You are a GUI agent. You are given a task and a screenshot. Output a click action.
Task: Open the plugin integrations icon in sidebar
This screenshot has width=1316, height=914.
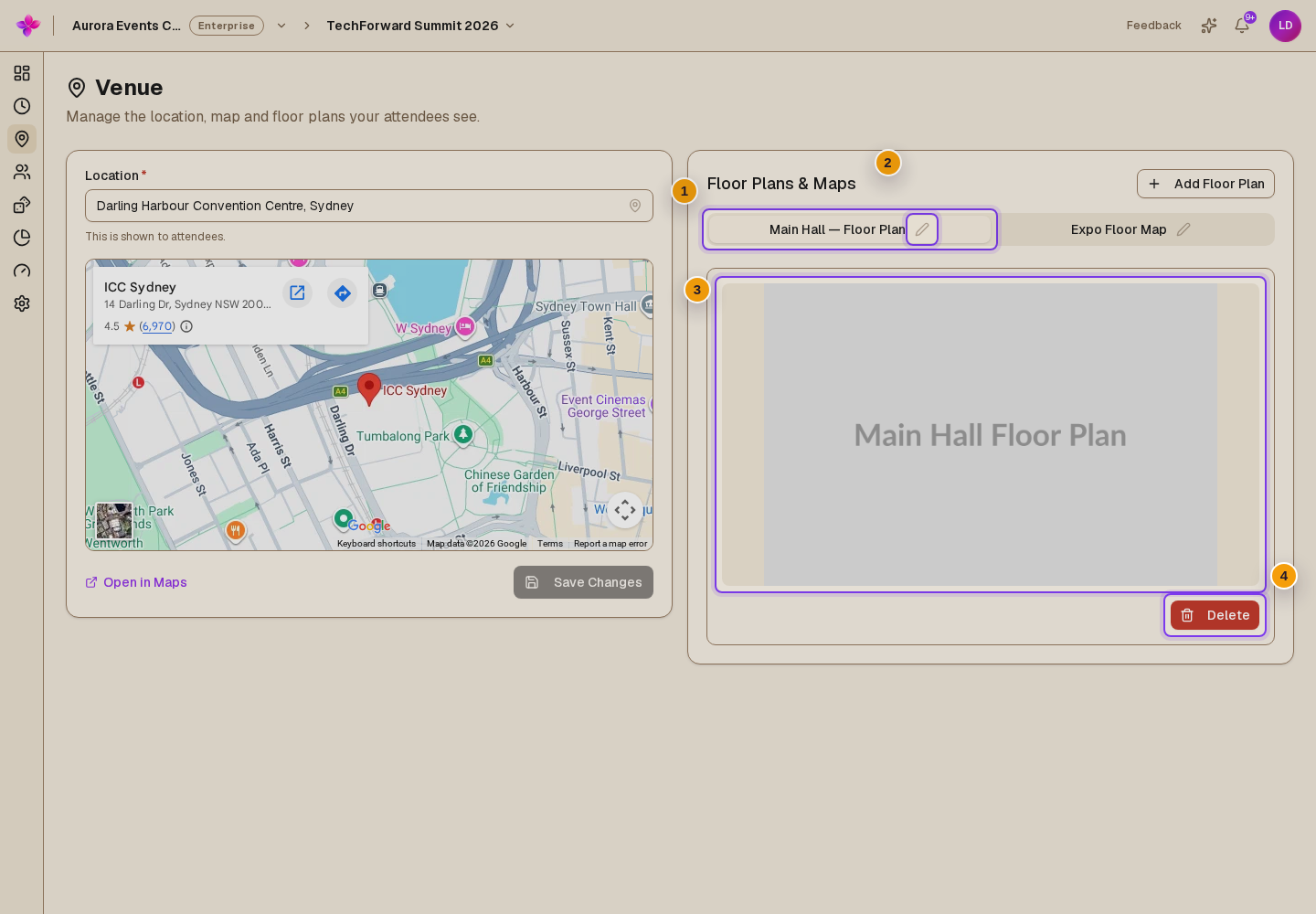(22, 205)
